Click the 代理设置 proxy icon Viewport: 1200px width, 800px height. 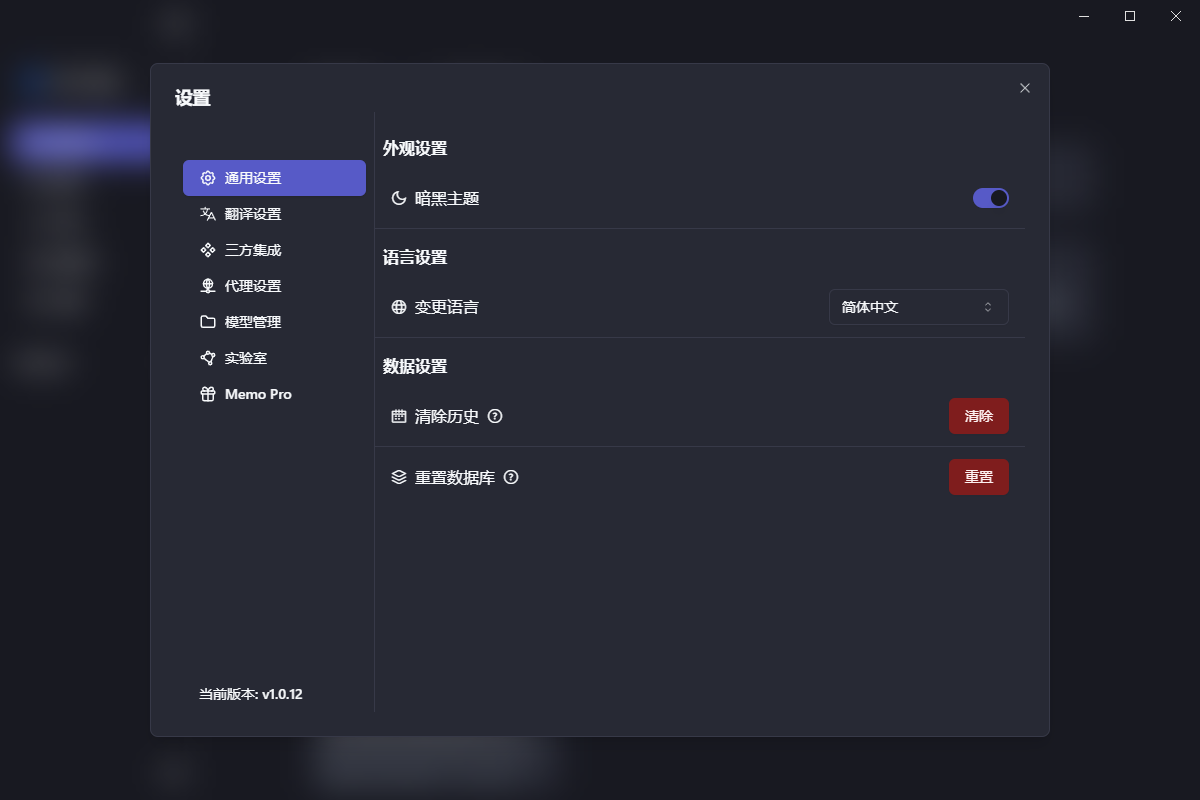tap(208, 286)
